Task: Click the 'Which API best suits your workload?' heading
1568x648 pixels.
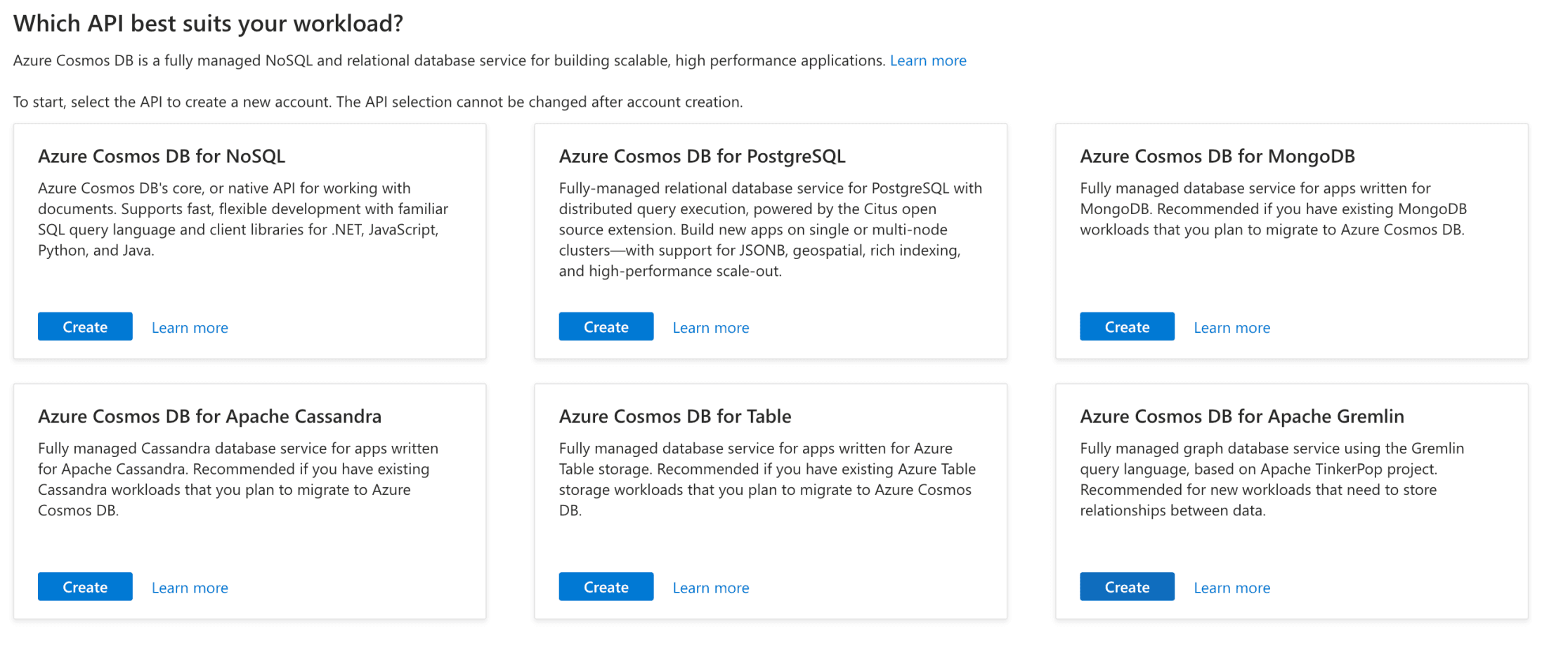Action: pos(208,23)
